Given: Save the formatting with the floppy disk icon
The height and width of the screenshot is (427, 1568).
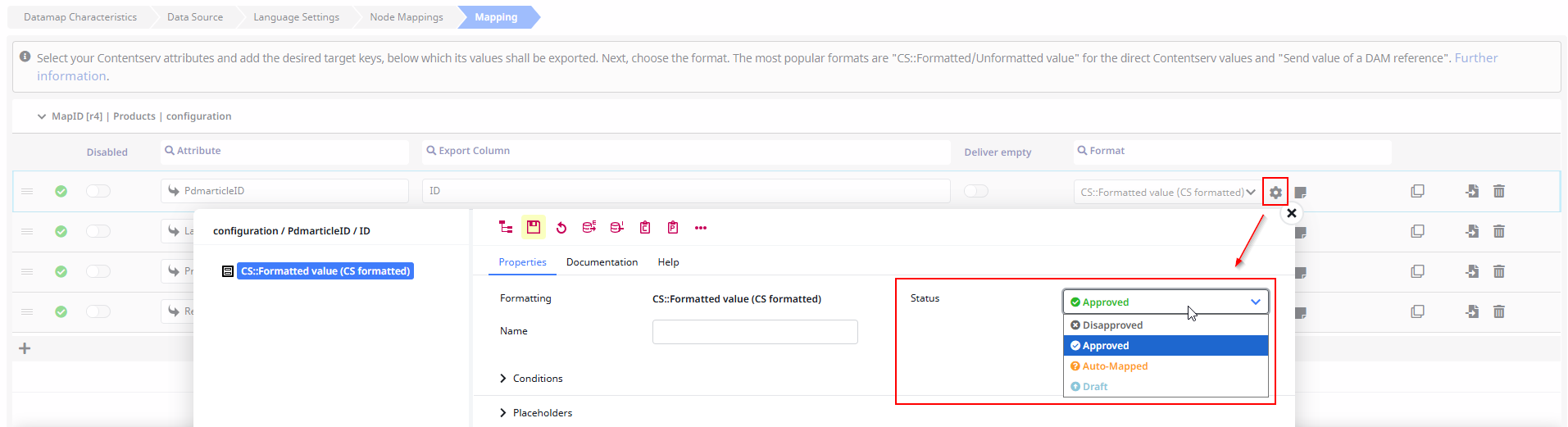Looking at the screenshot, I should tap(534, 227).
